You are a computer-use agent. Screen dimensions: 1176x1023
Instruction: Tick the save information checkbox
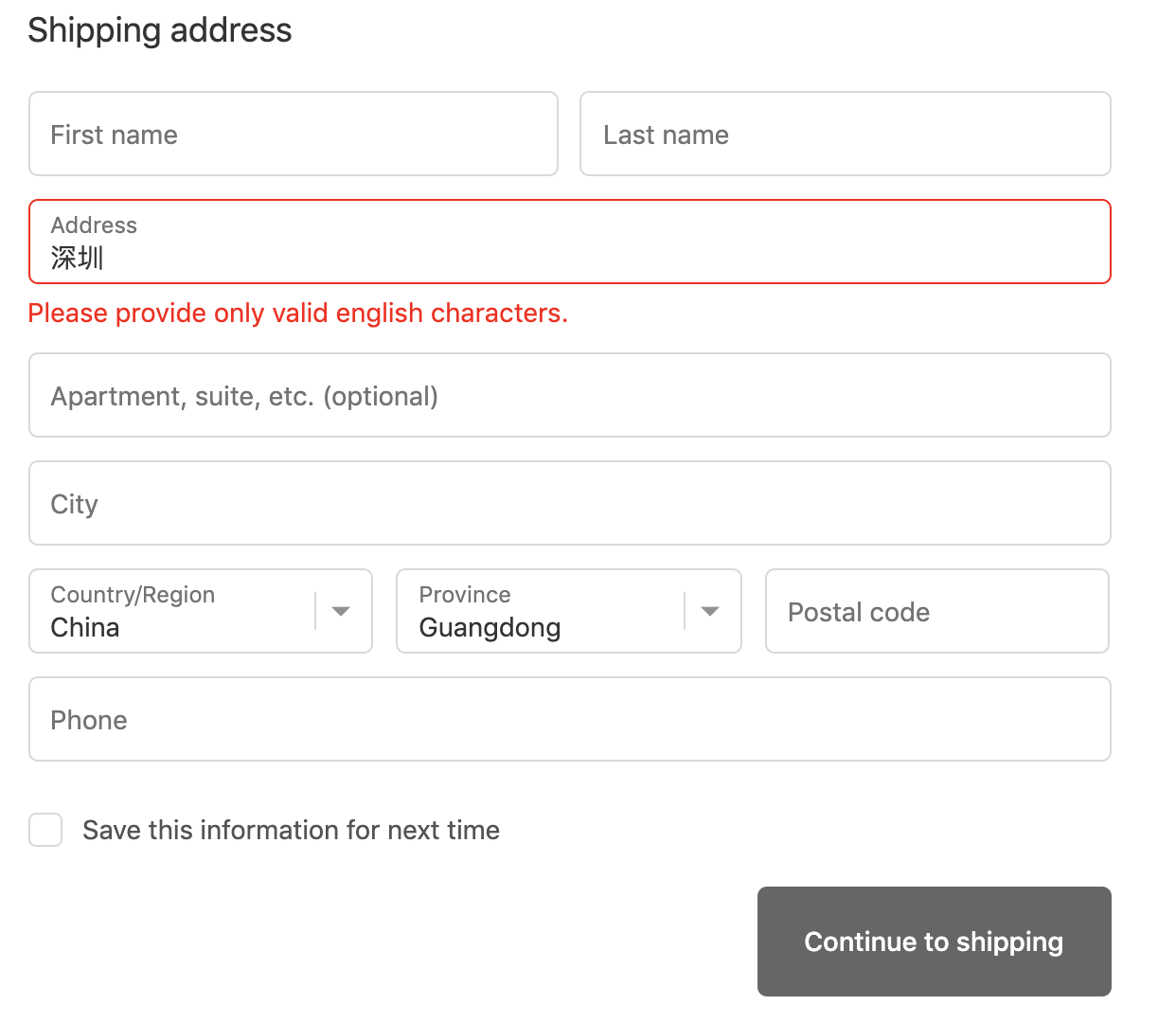[45, 830]
